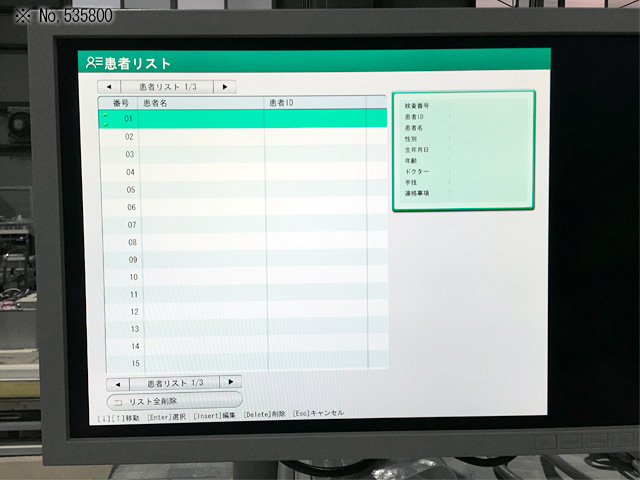Select patient list row 03
The width and height of the screenshot is (640, 480).
tap(244, 154)
